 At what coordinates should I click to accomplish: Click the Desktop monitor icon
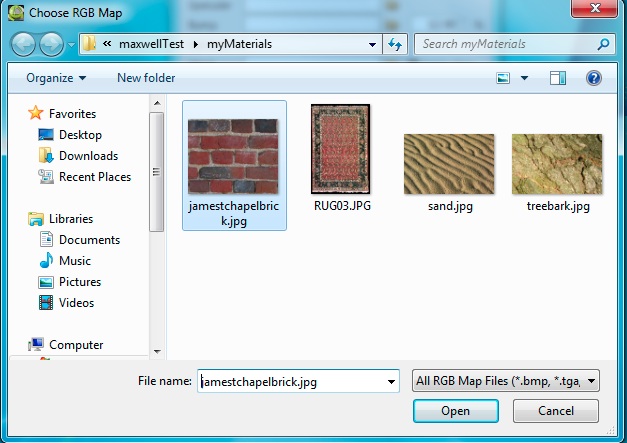tap(46, 134)
